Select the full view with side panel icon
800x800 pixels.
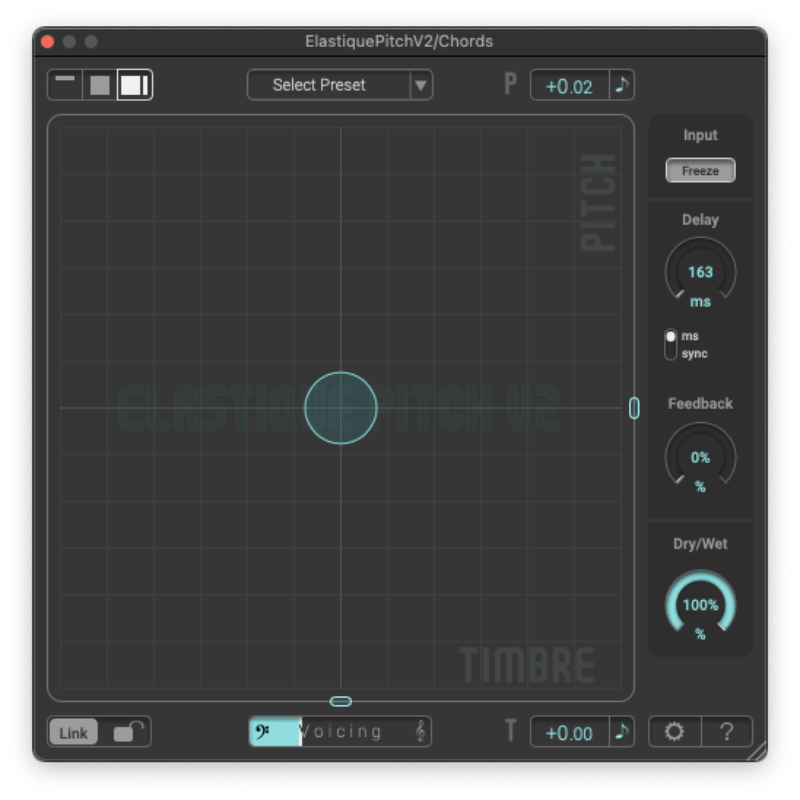pos(134,85)
